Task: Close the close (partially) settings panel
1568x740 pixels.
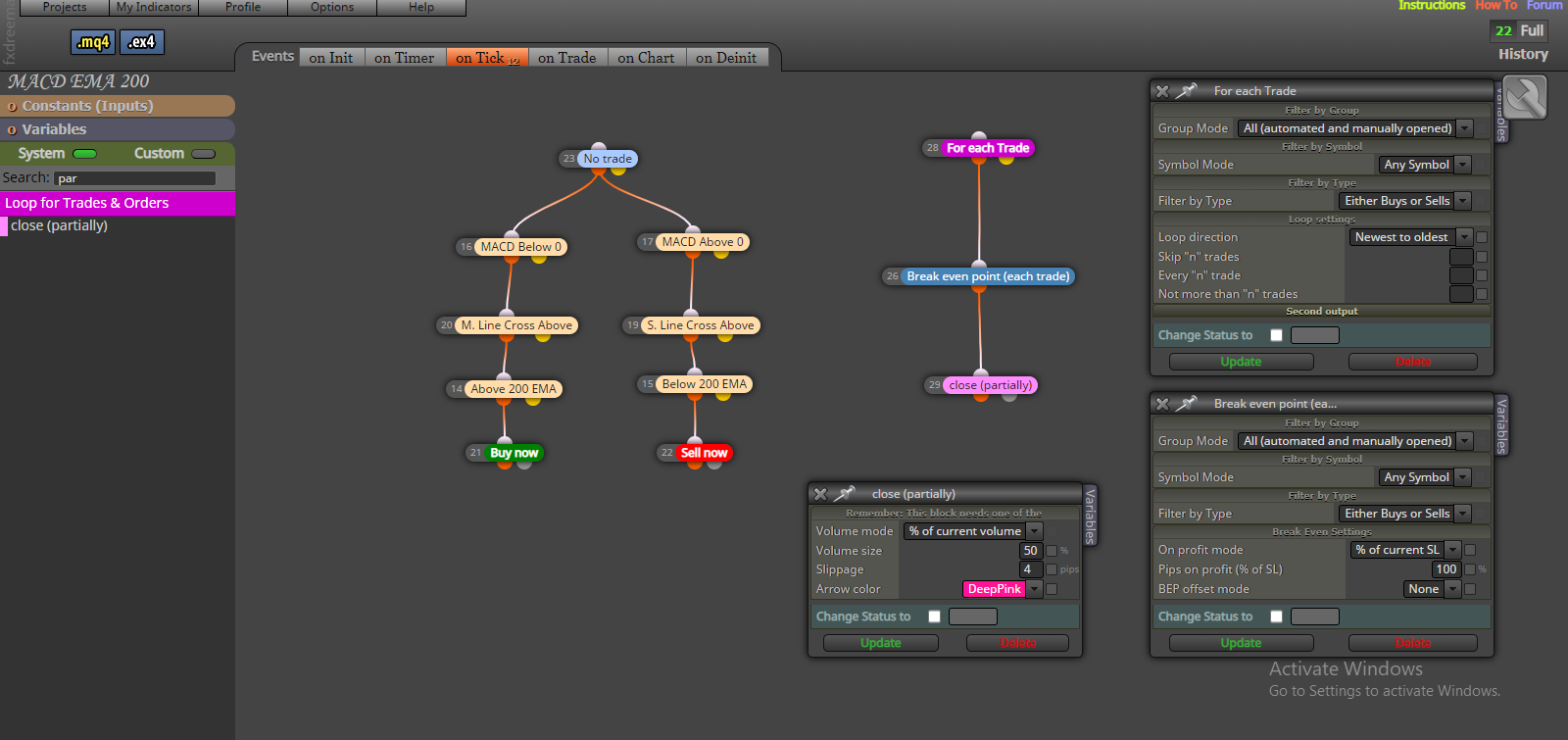Action: [820, 494]
